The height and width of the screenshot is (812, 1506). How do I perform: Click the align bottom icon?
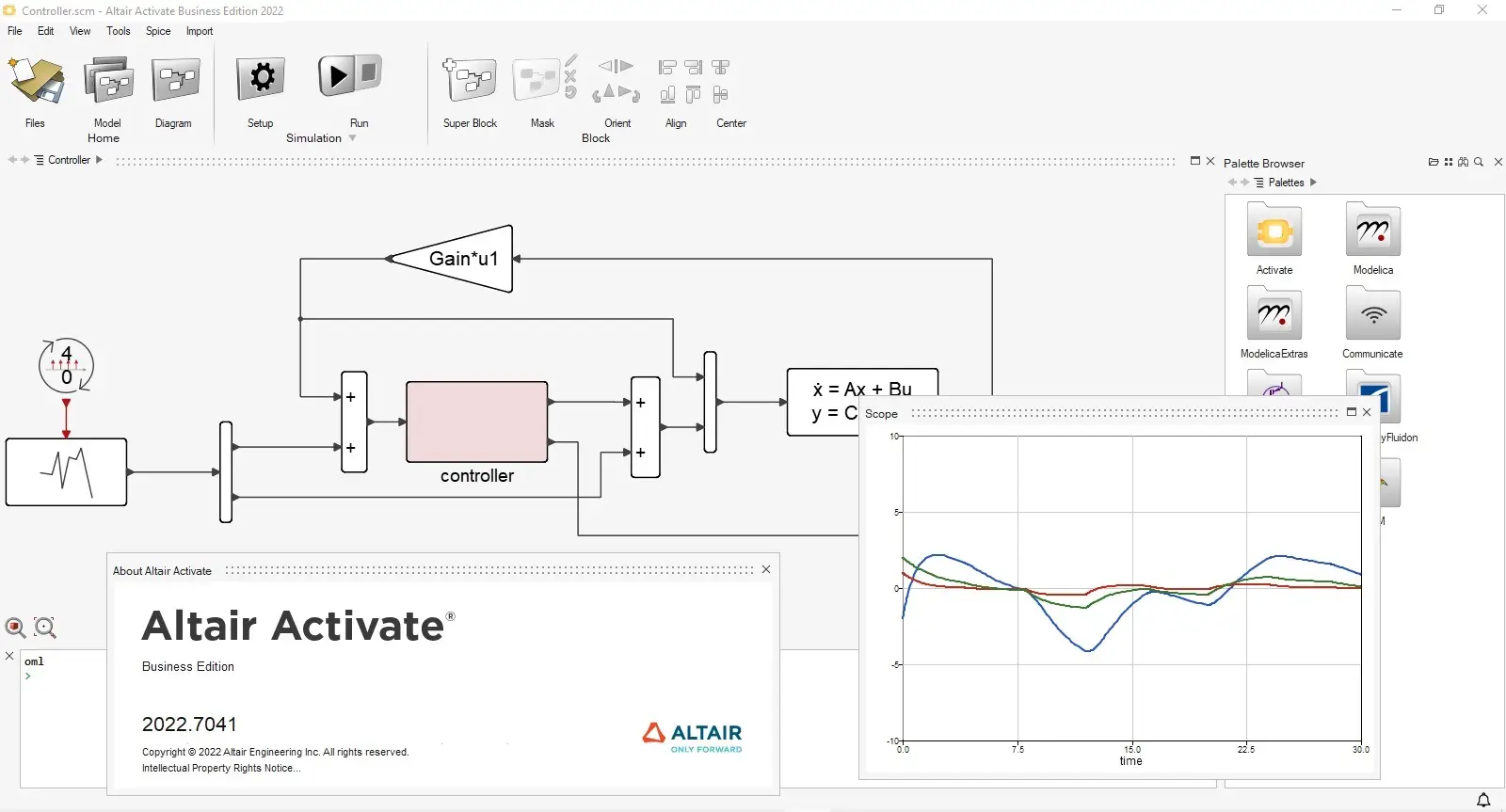click(667, 95)
